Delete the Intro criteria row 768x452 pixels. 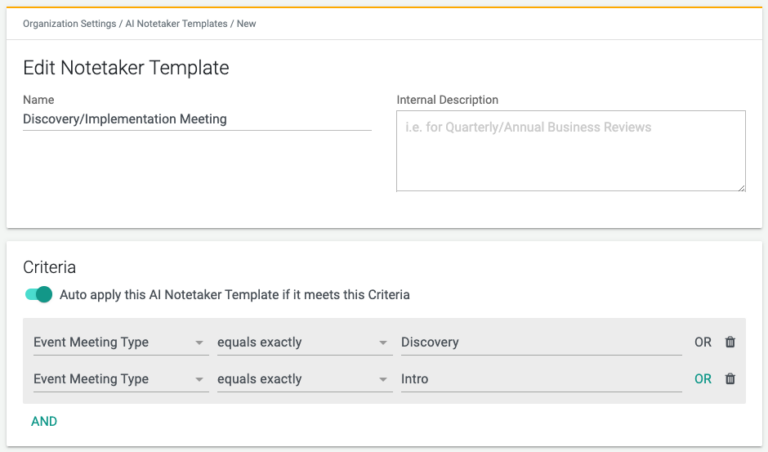730,379
